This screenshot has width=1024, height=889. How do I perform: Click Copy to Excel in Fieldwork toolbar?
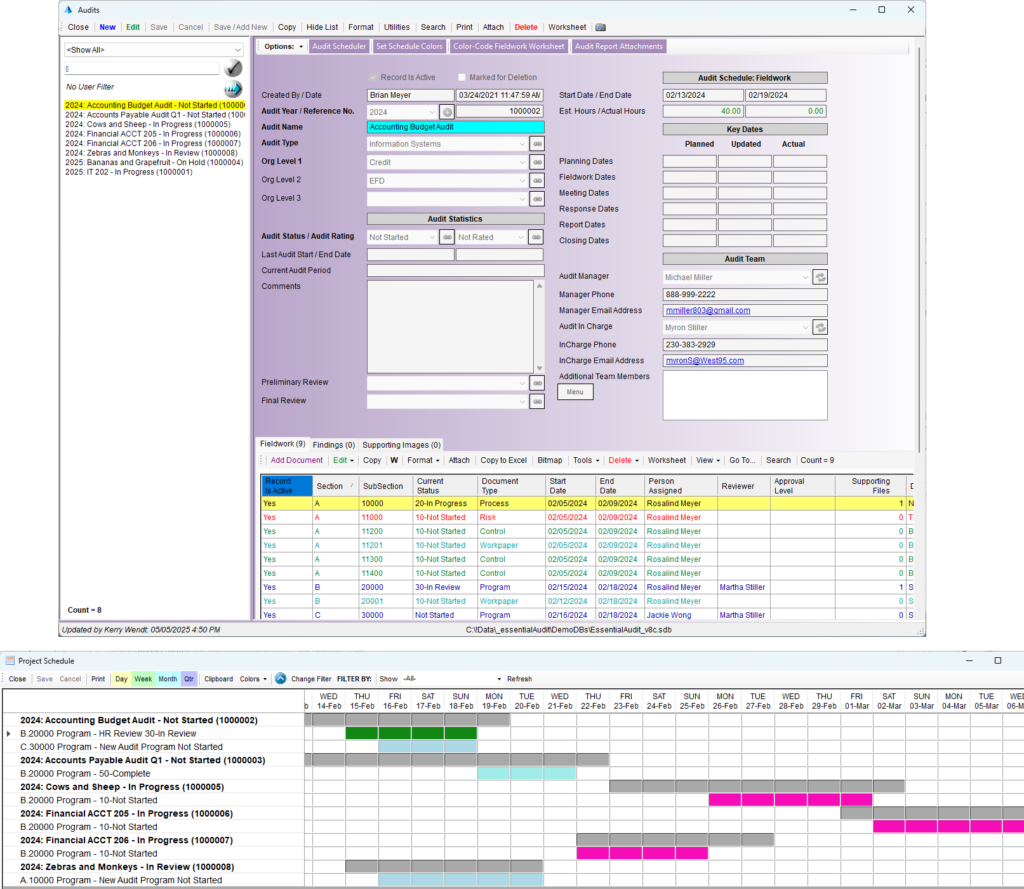tap(504, 461)
